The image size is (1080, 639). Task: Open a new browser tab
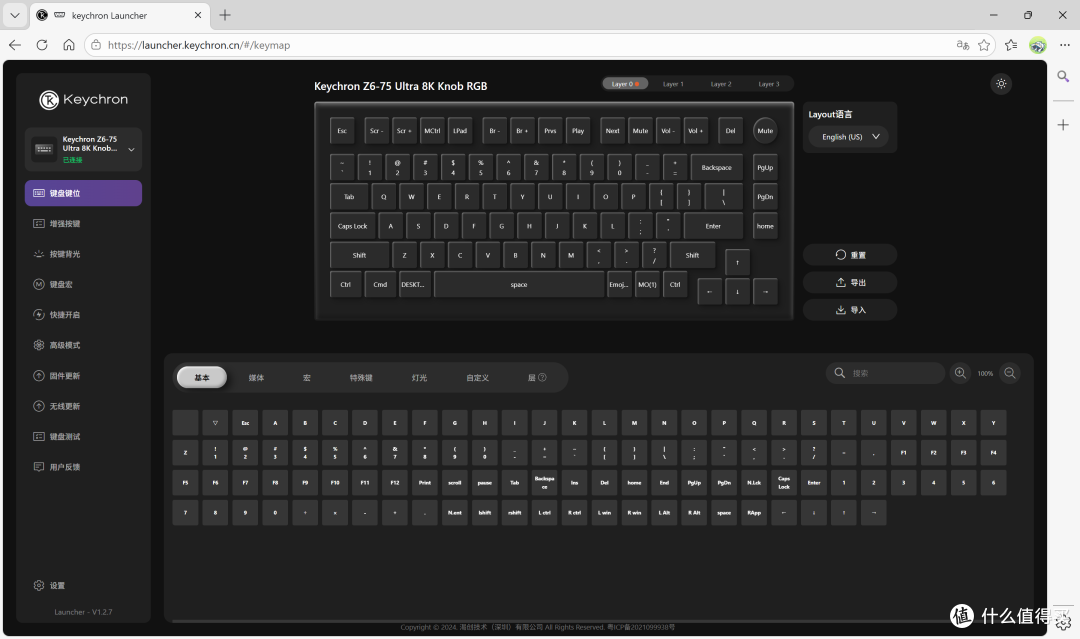[225, 14]
